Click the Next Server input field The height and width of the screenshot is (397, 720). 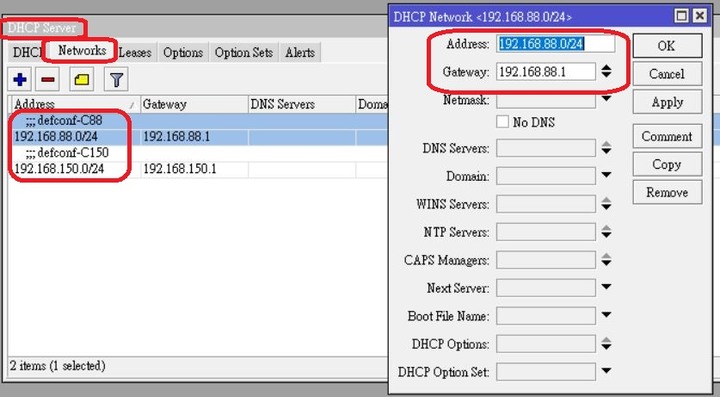pyautogui.click(x=546, y=288)
